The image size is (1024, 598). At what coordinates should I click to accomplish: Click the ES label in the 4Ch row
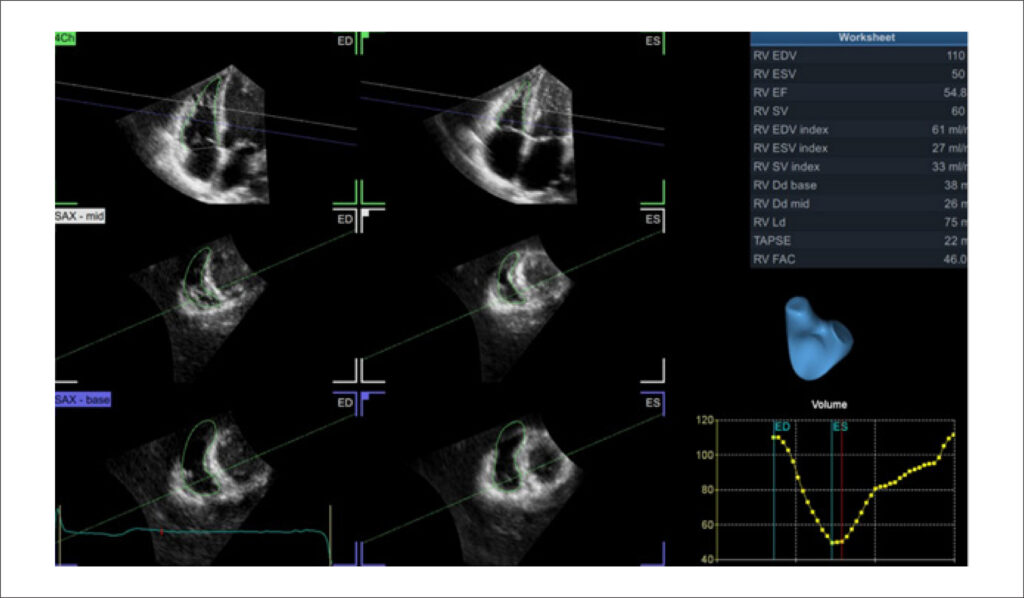coord(652,41)
